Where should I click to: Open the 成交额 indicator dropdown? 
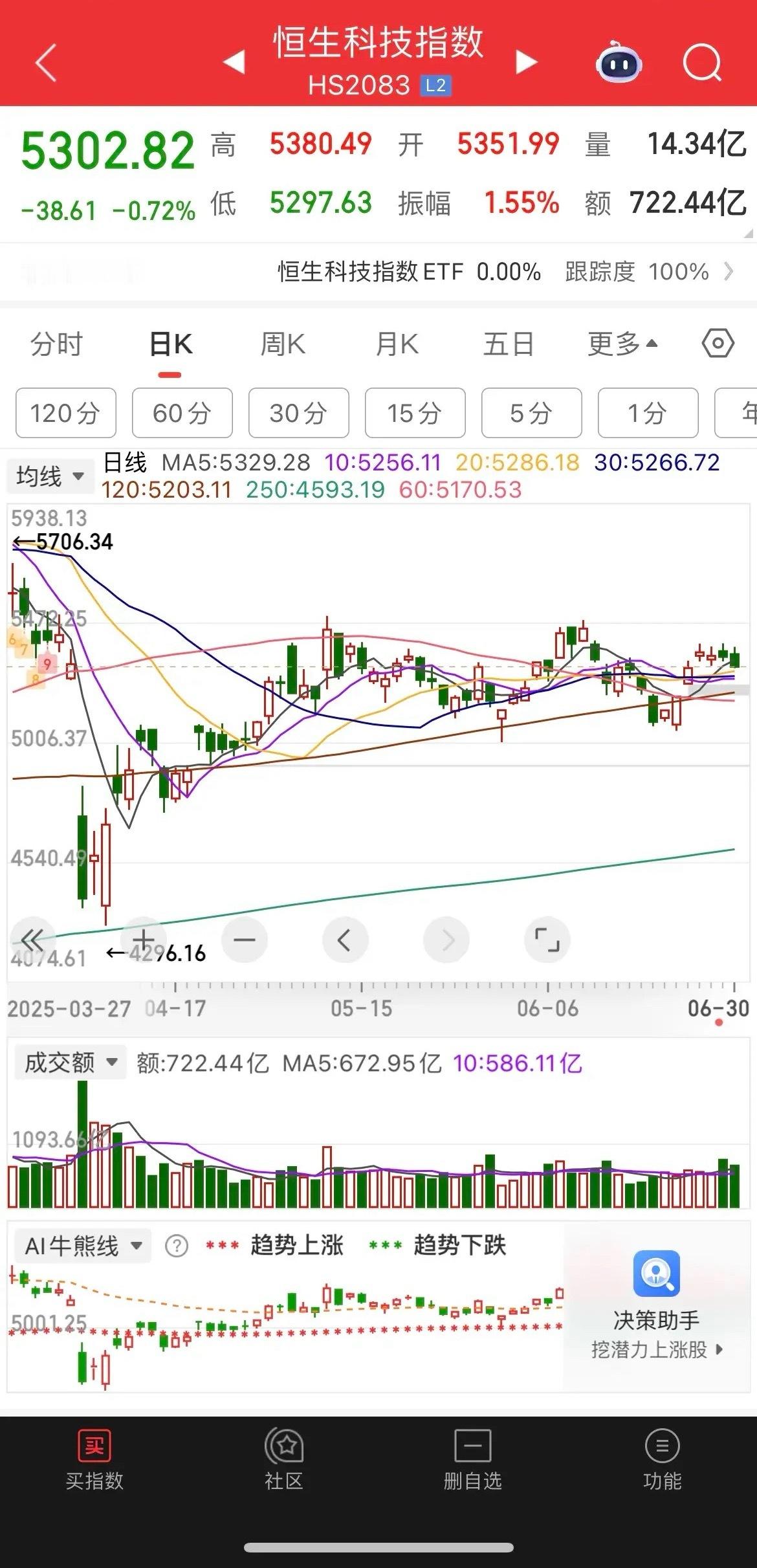(x=69, y=1063)
